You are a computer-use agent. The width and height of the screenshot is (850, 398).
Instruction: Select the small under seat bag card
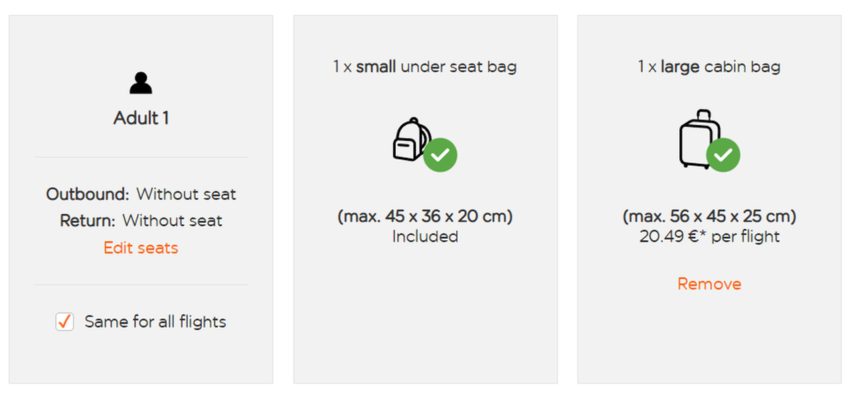[425, 199]
